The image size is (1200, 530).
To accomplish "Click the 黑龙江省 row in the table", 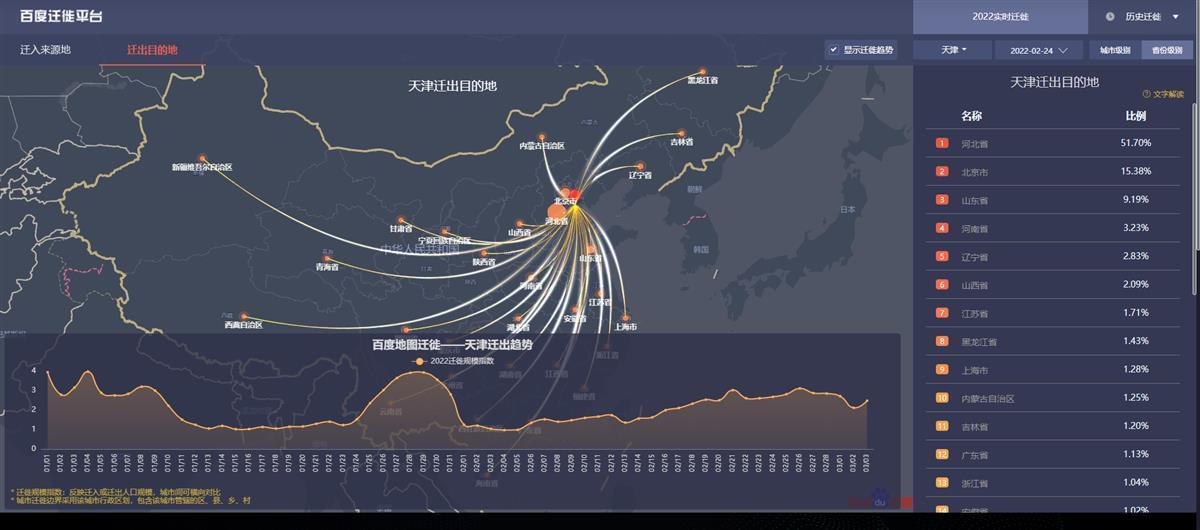I will point(1054,342).
